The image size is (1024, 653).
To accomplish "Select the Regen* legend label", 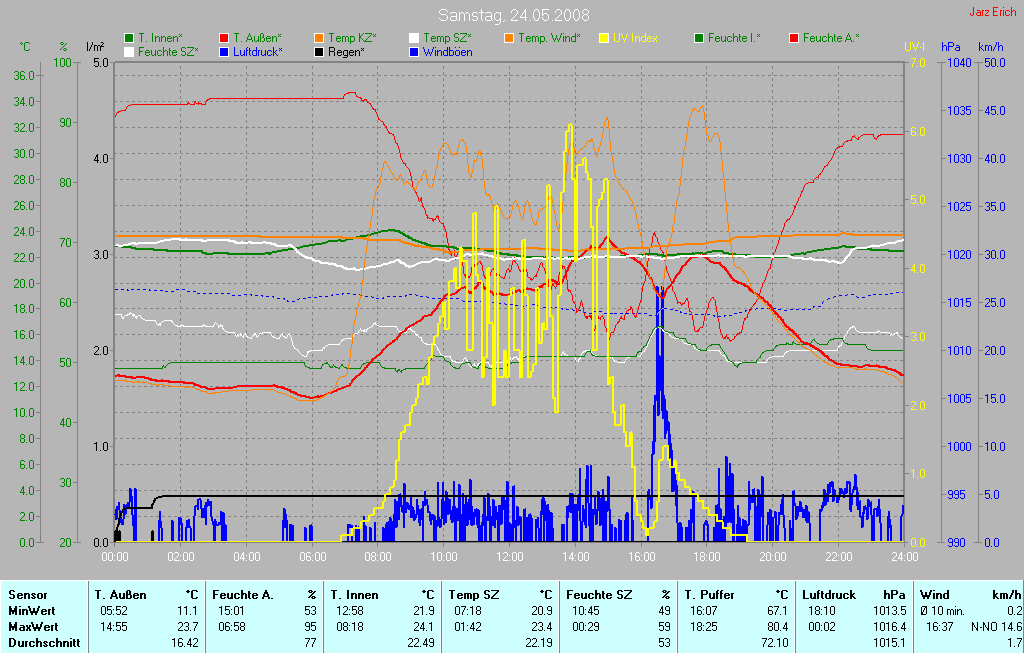I will [x=347, y=52].
